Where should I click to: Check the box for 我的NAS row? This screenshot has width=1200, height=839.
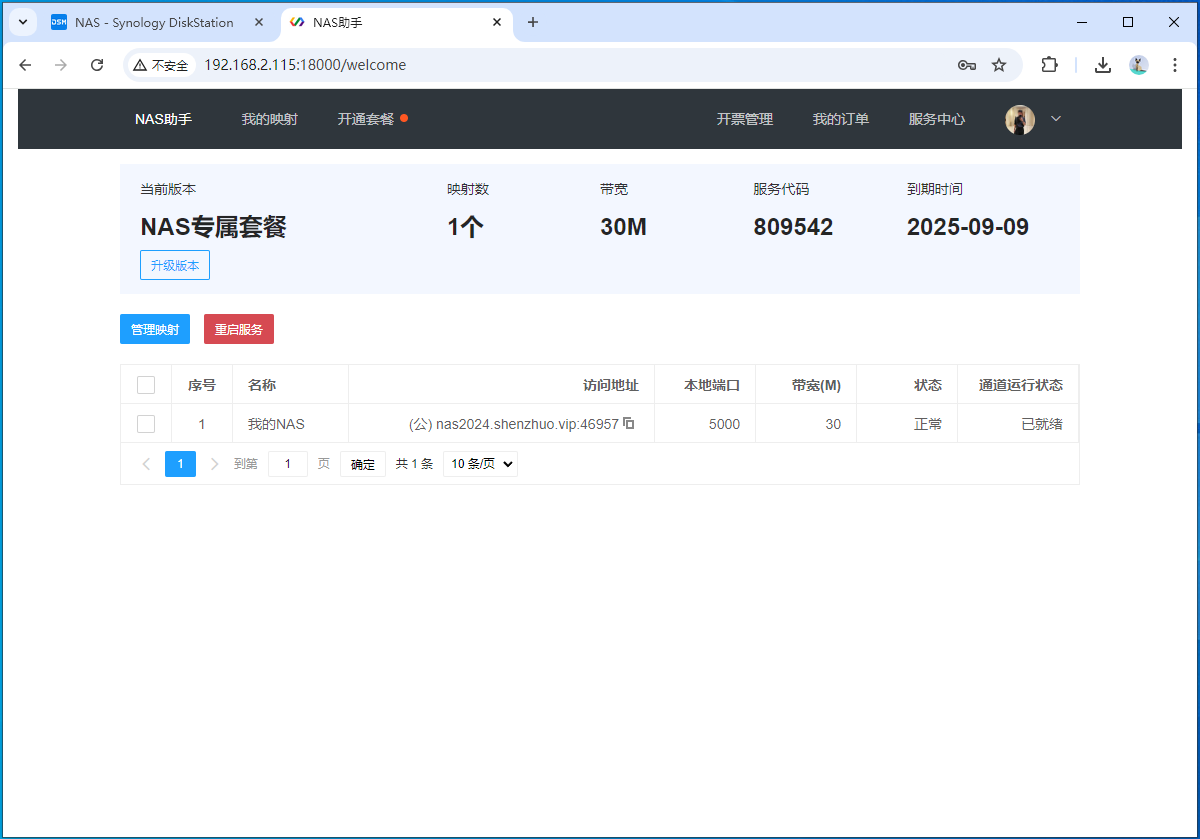pos(146,424)
